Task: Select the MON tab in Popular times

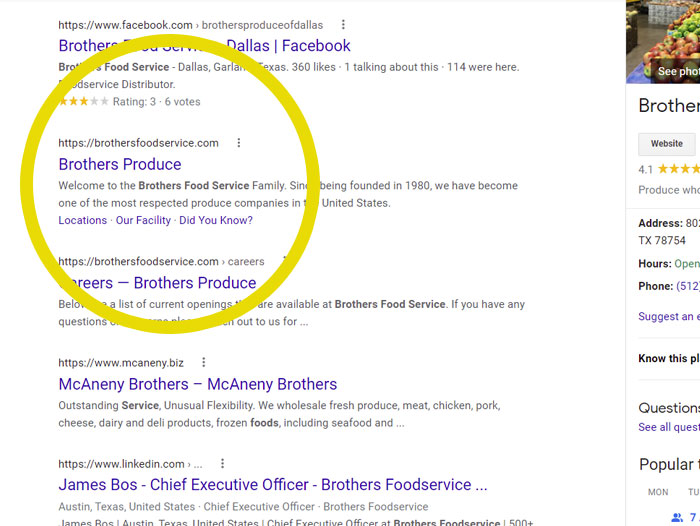Action: tap(658, 492)
